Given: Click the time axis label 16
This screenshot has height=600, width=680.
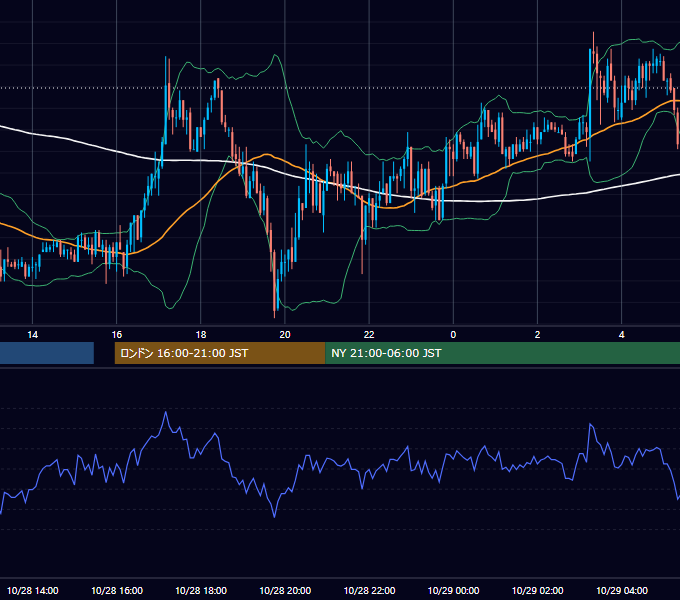Looking at the screenshot, I should click(x=117, y=335).
